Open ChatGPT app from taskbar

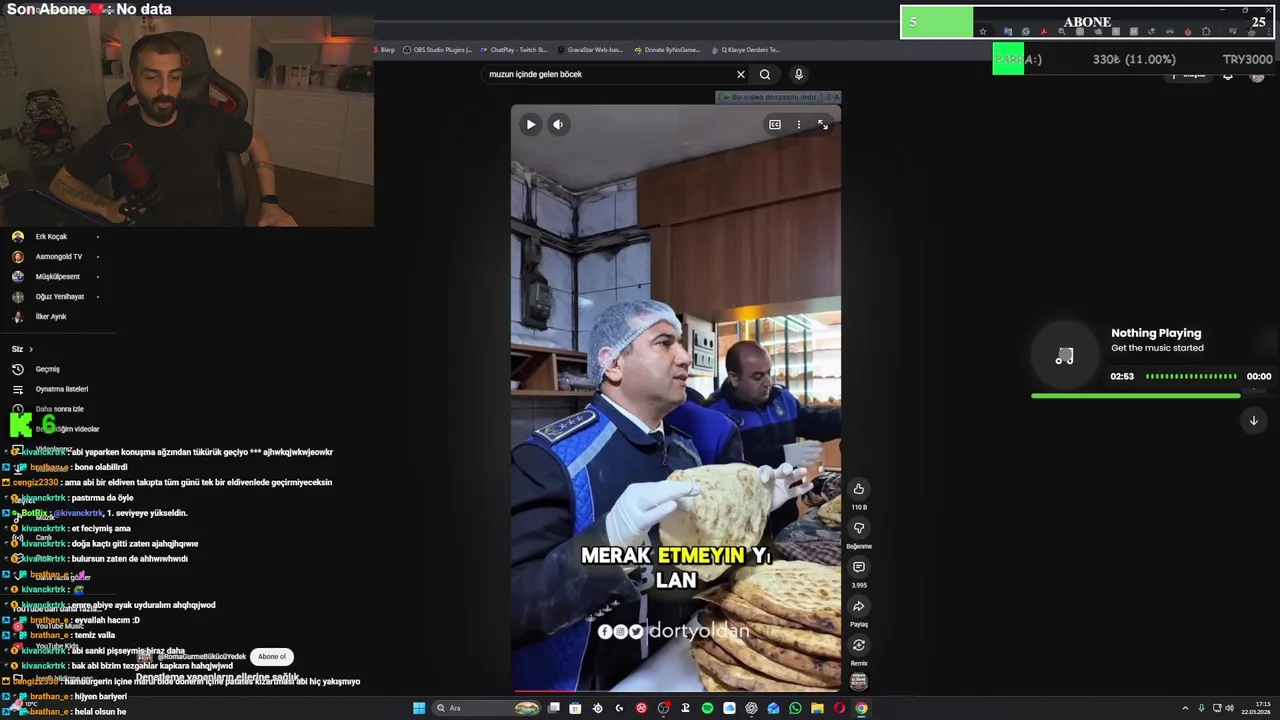click(751, 708)
